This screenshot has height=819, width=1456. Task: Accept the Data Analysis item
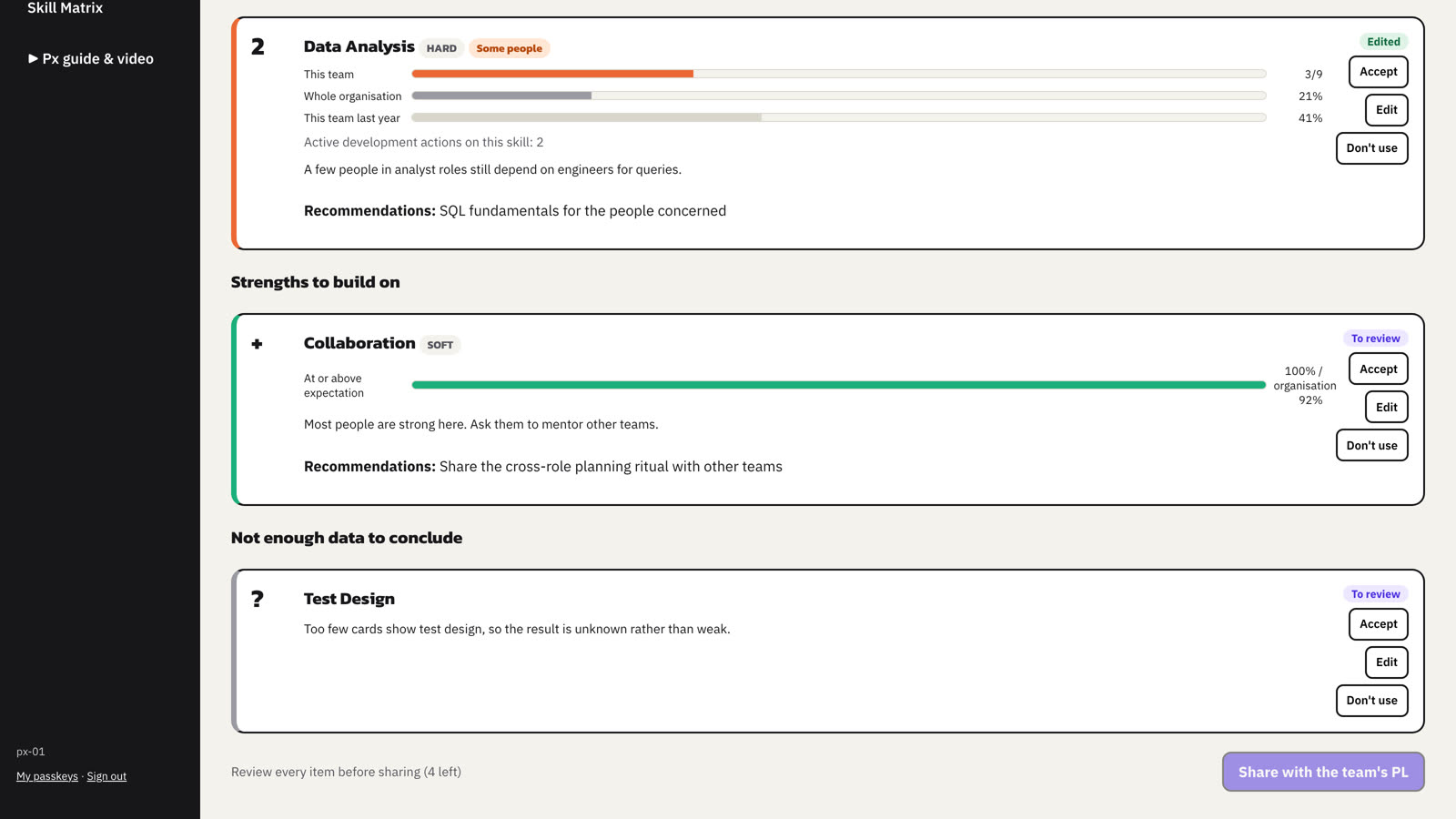pyautogui.click(x=1378, y=72)
